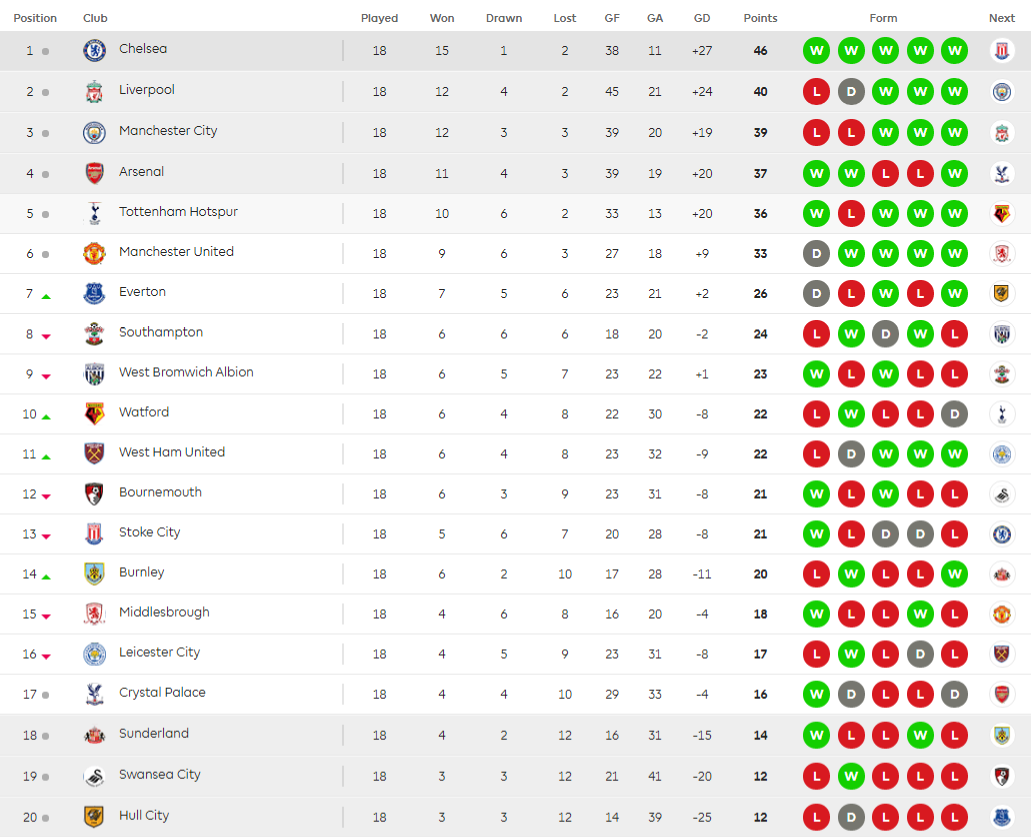This screenshot has height=837, width=1031.
Task: Click the GD column header
Action: coord(702,18)
